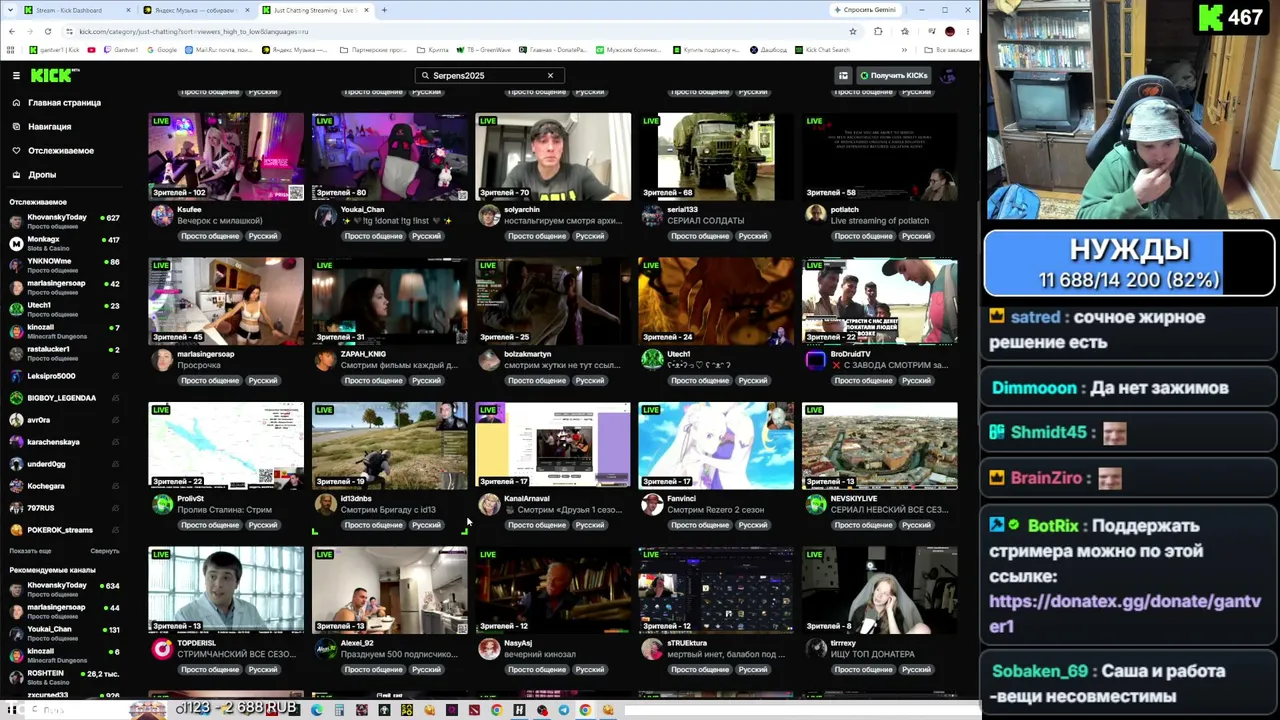The height and width of the screenshot is (720, 1280).
Task: Open POKEROK_streams channel avatar
Action: click(16, 530)
